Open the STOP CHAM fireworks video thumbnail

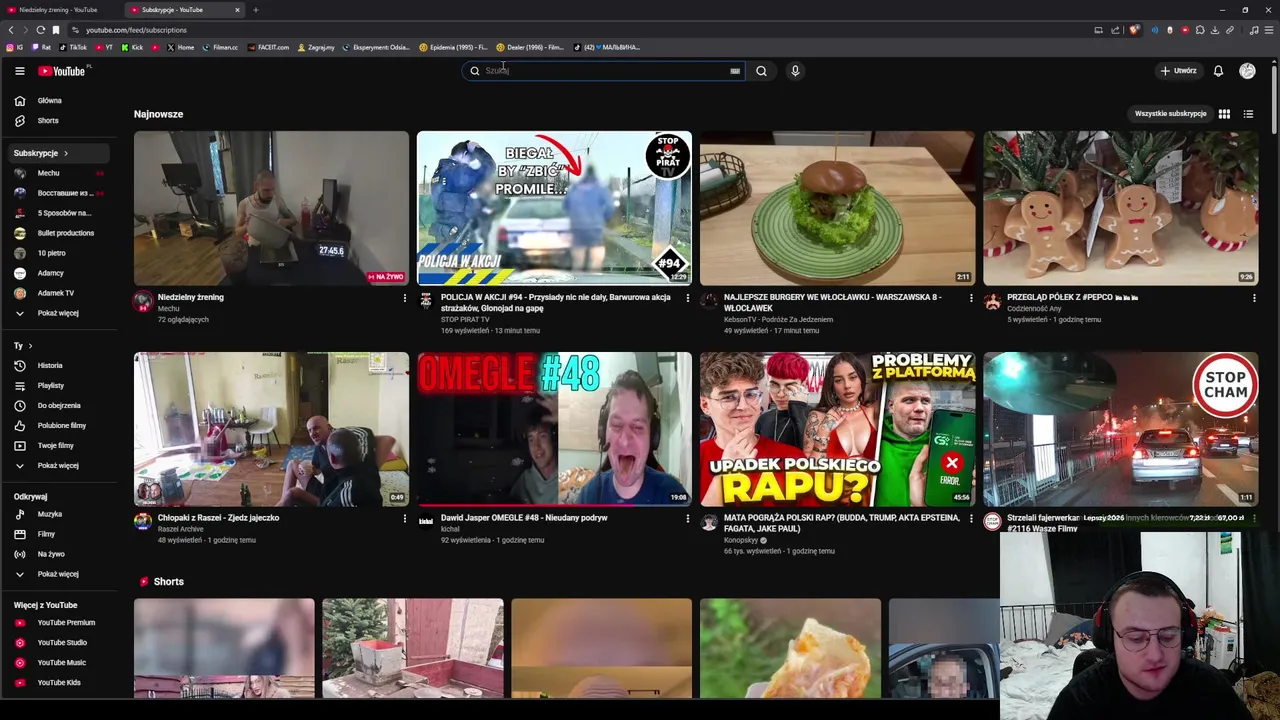coord(1120,429)
